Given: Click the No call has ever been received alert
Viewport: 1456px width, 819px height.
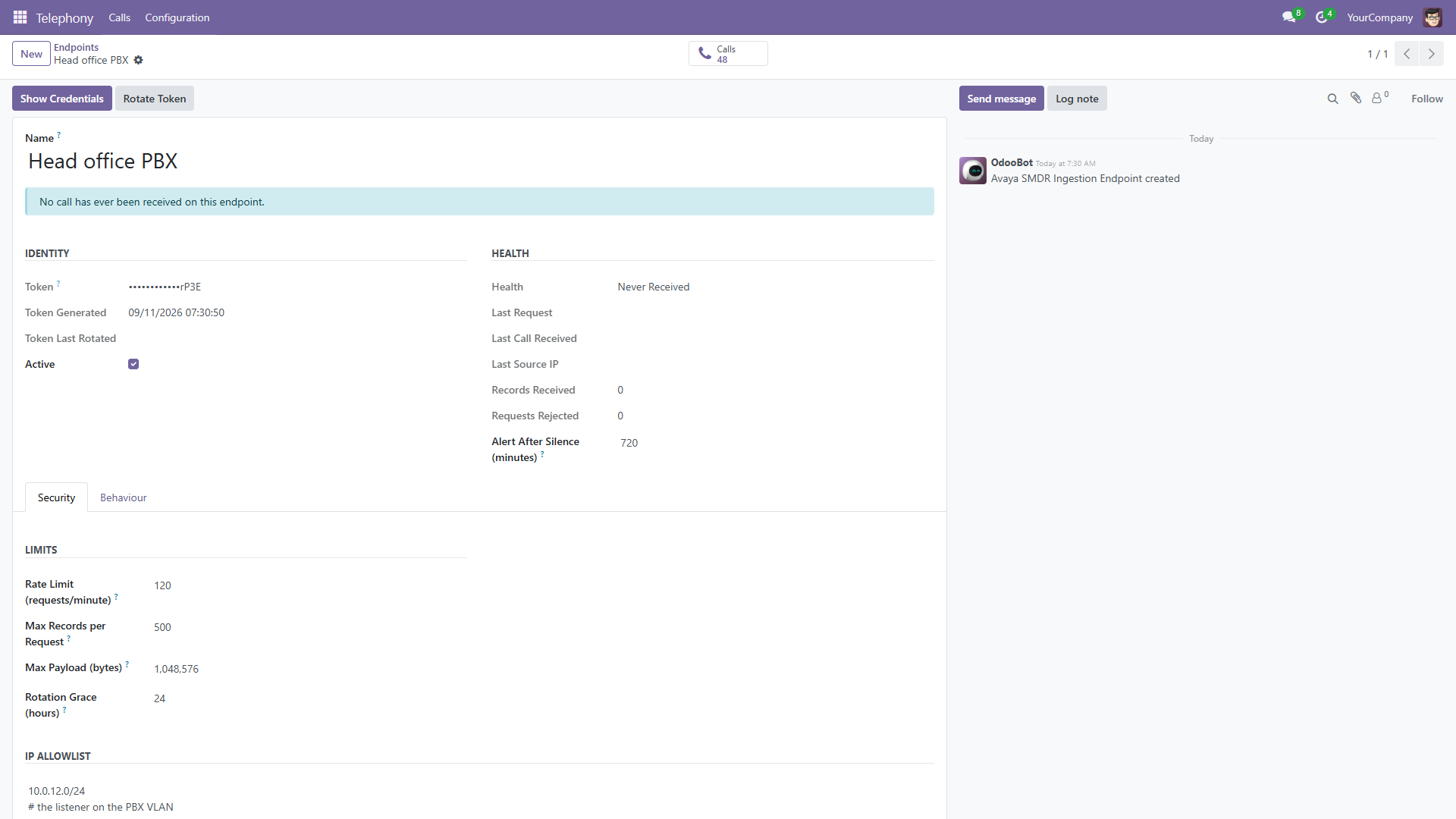Looking at the screenshot, I should pos(479,202).
